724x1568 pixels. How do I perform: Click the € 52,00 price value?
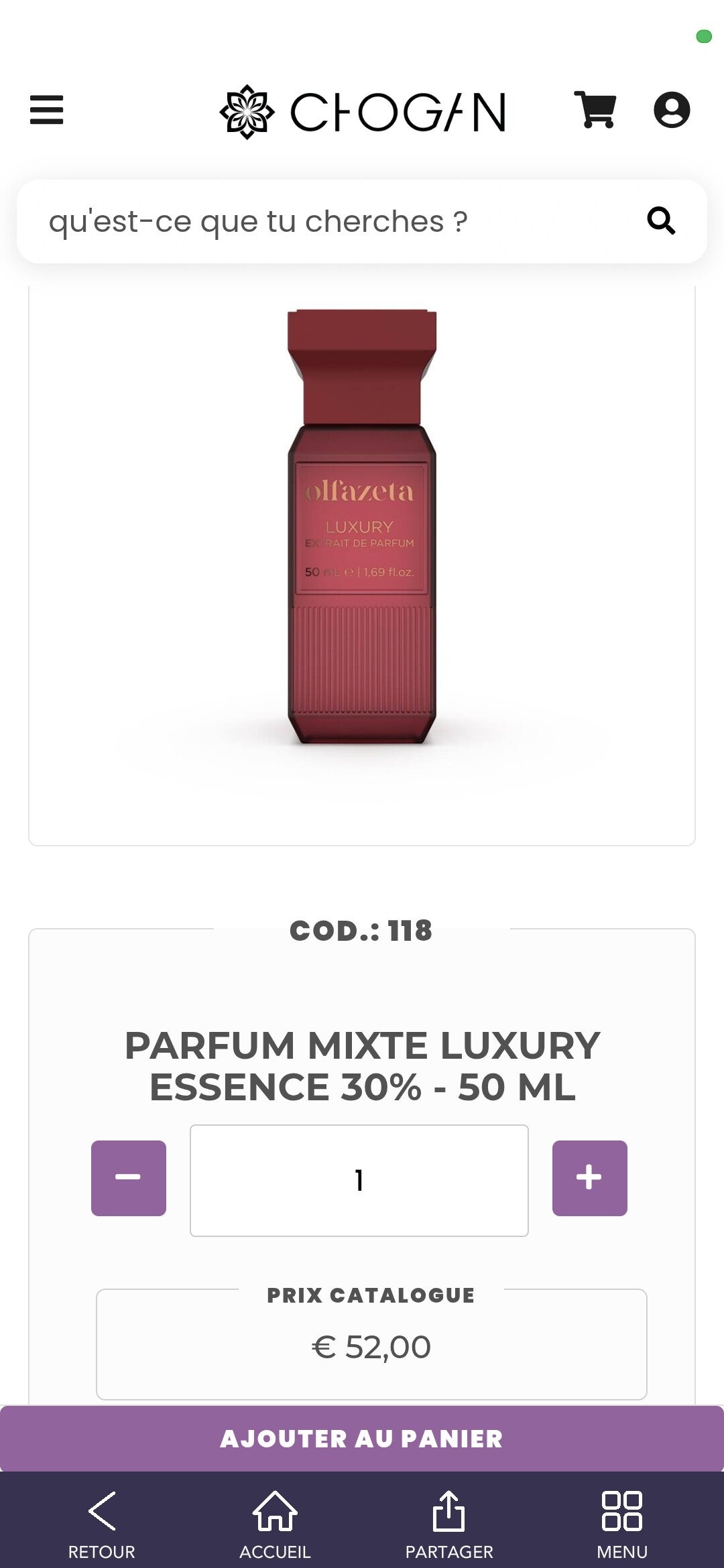(x=371, y=1347)
